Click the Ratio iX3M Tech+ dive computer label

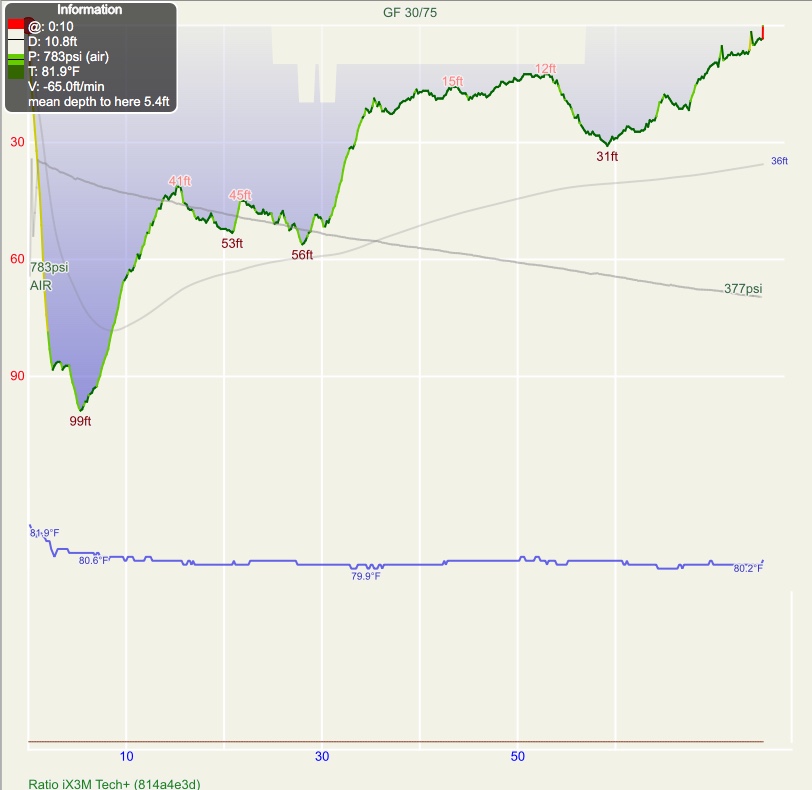point(114,784)
